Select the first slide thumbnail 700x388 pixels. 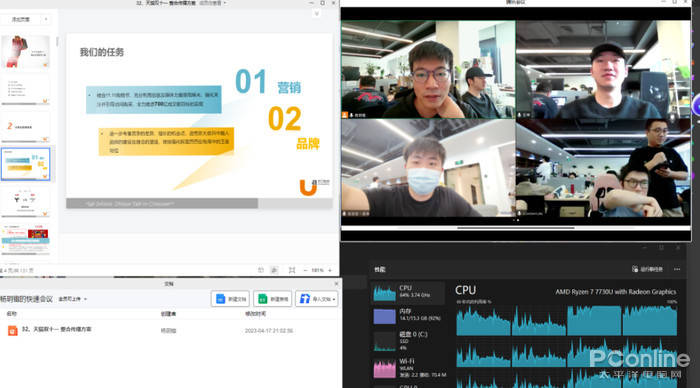[25, 52]
